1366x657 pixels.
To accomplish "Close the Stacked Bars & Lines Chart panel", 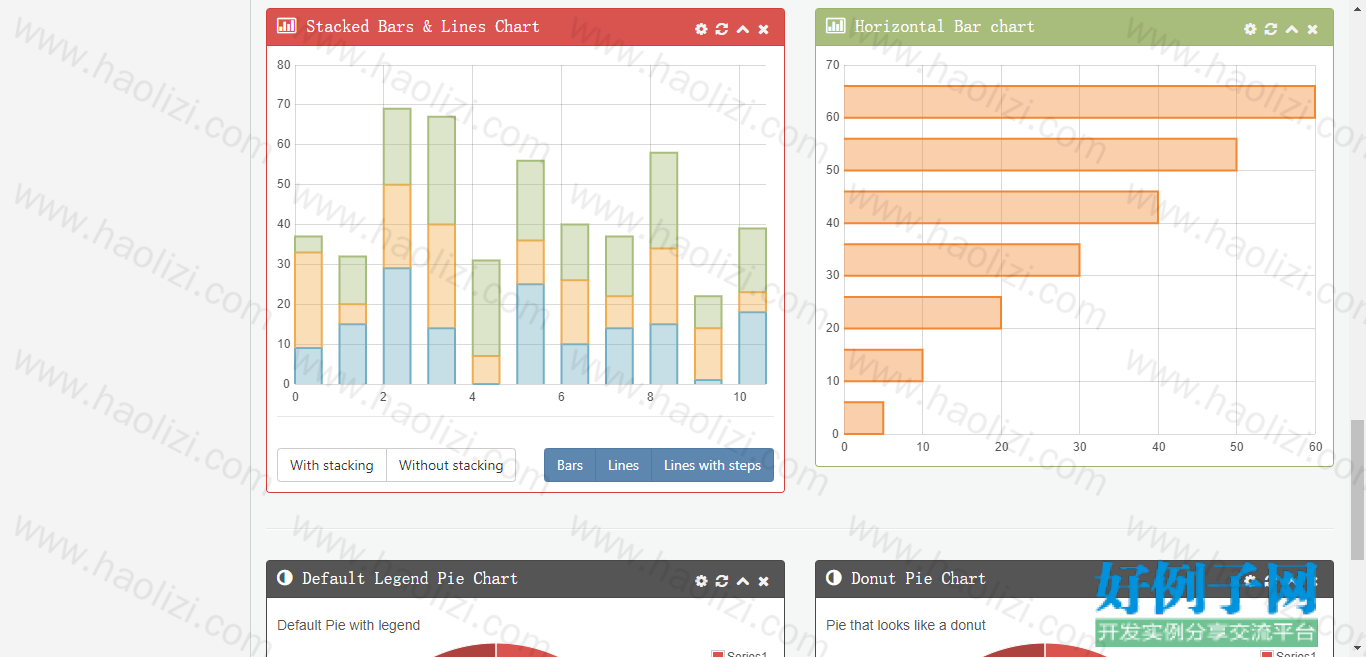I will (764, 29).
